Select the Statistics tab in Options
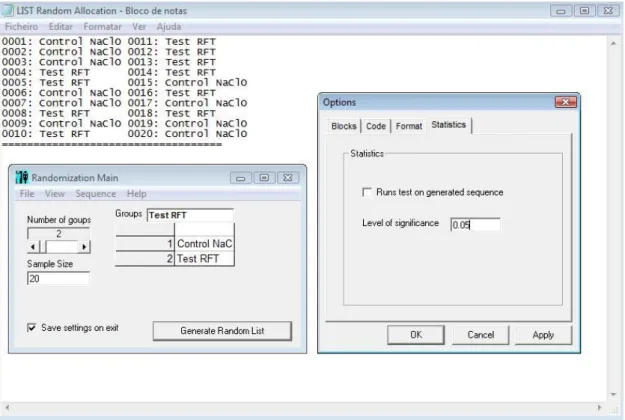This screenshot has width=625, height=420. [x=448, y=125]
